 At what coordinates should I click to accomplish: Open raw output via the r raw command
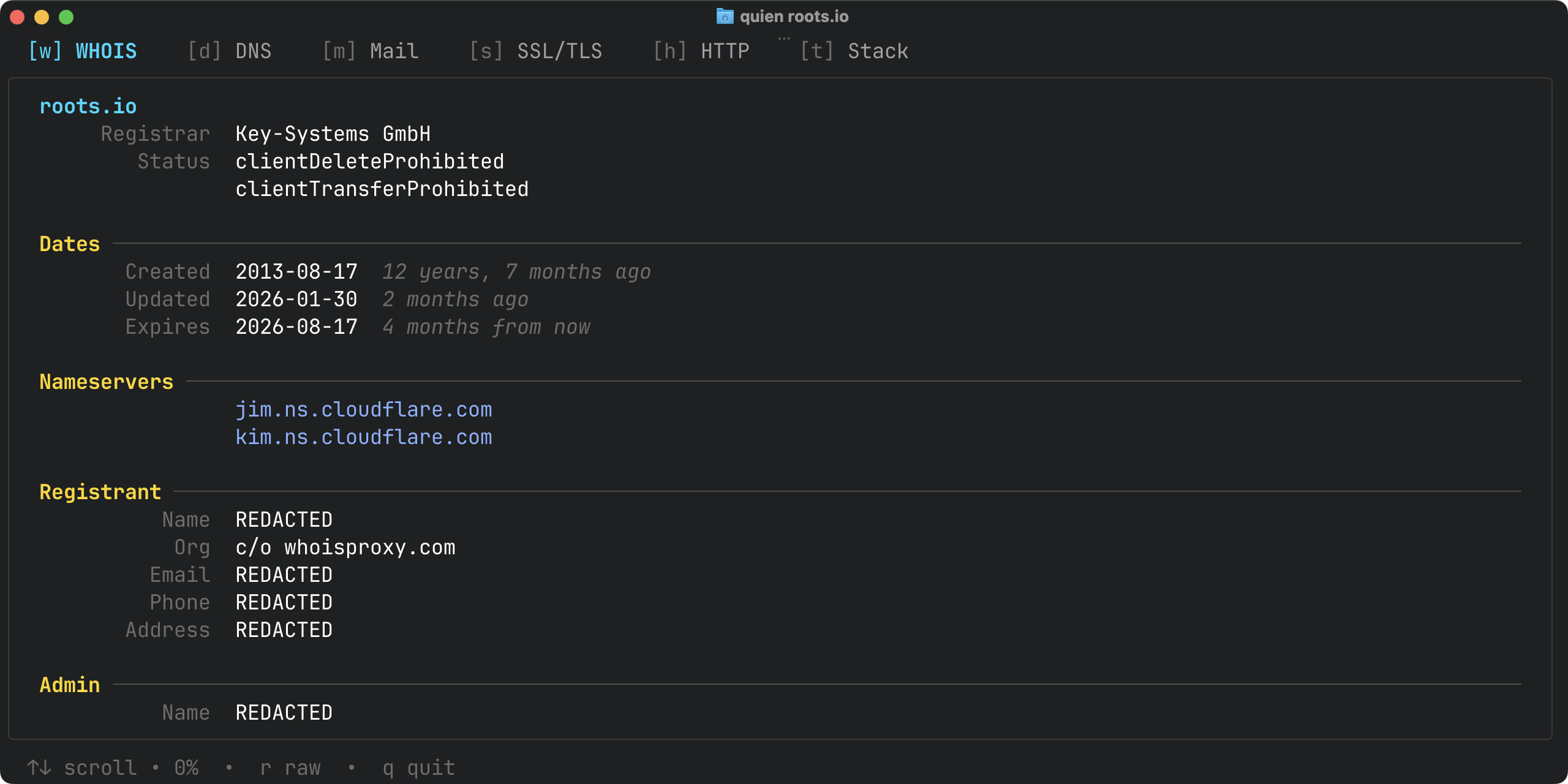click(290, 767)
